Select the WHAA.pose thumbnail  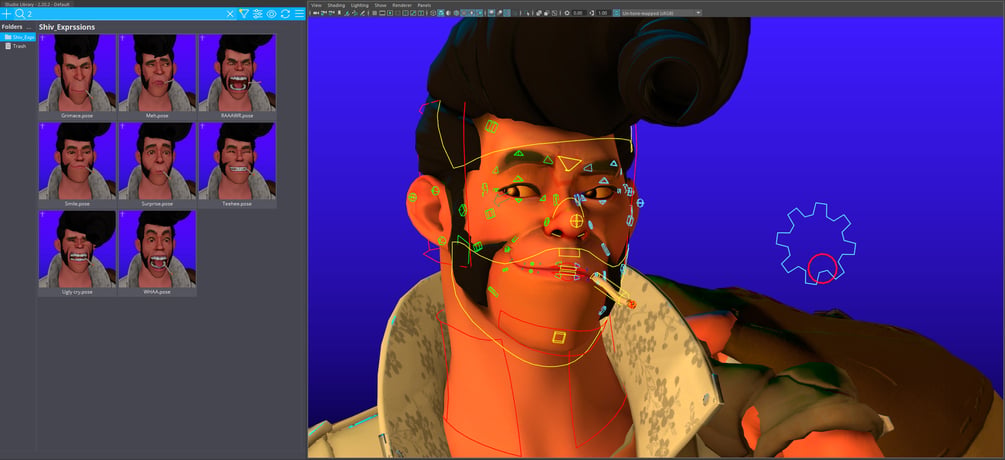[157, 253]
